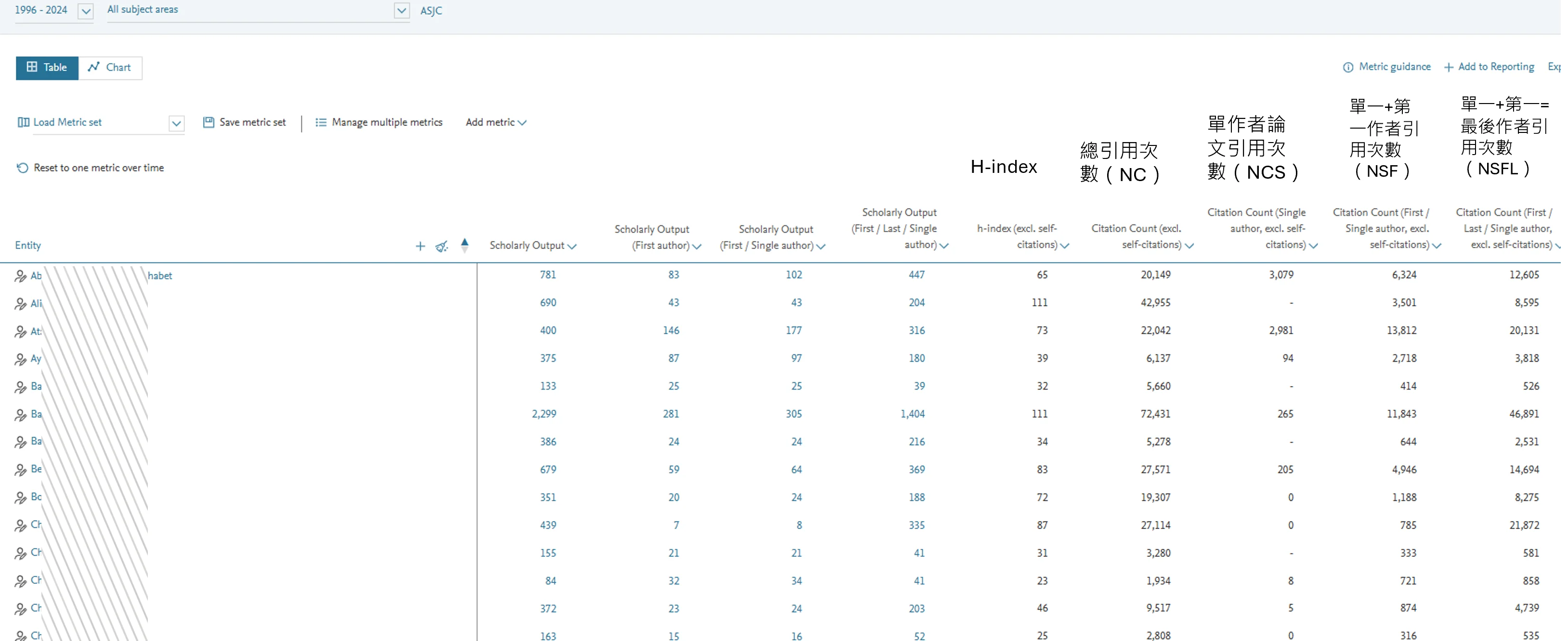This screenshot has height=641, width=1568.
Task: Open the 1996 - 2024 year range dropdown
Action: (x=86, y=11)
